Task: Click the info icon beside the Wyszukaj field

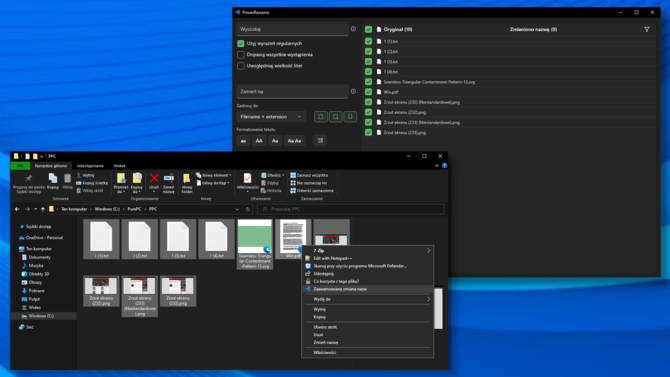Action: [353, 29]
